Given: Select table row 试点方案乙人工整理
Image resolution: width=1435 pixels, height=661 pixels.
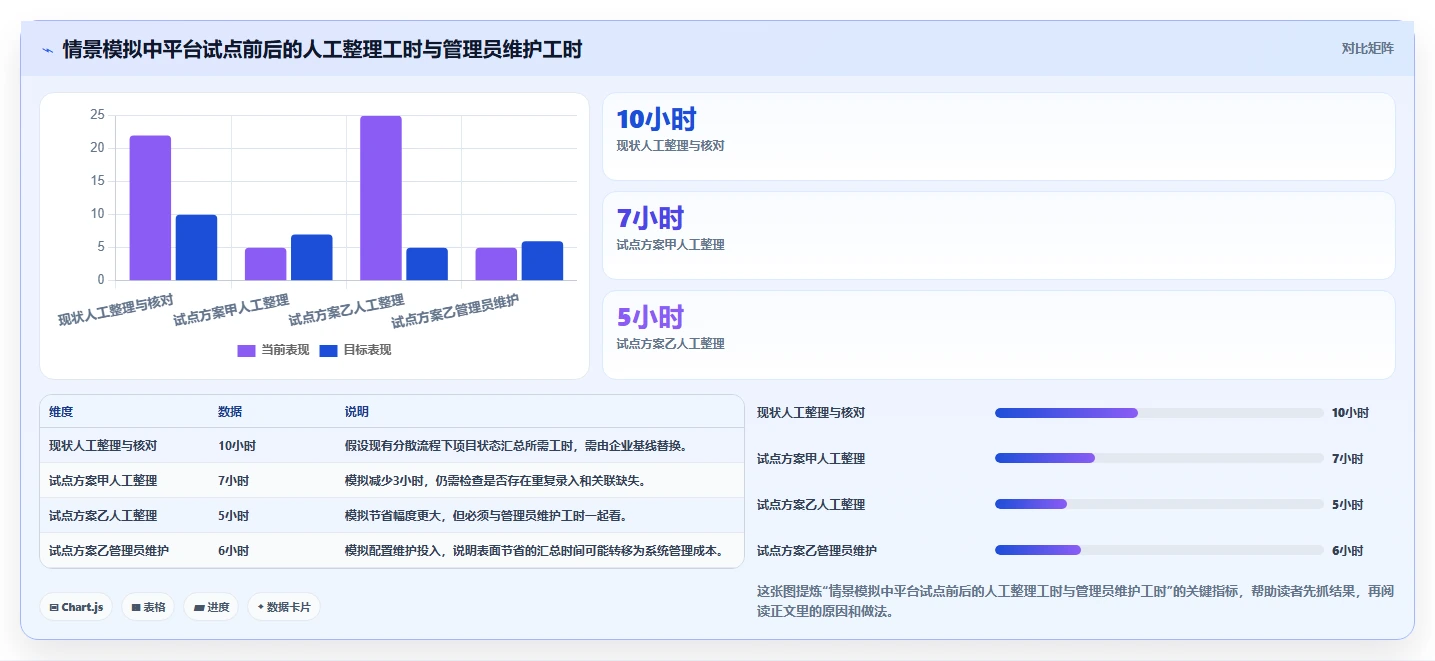Looking at the screenshot, I should [x=392, y=516].
